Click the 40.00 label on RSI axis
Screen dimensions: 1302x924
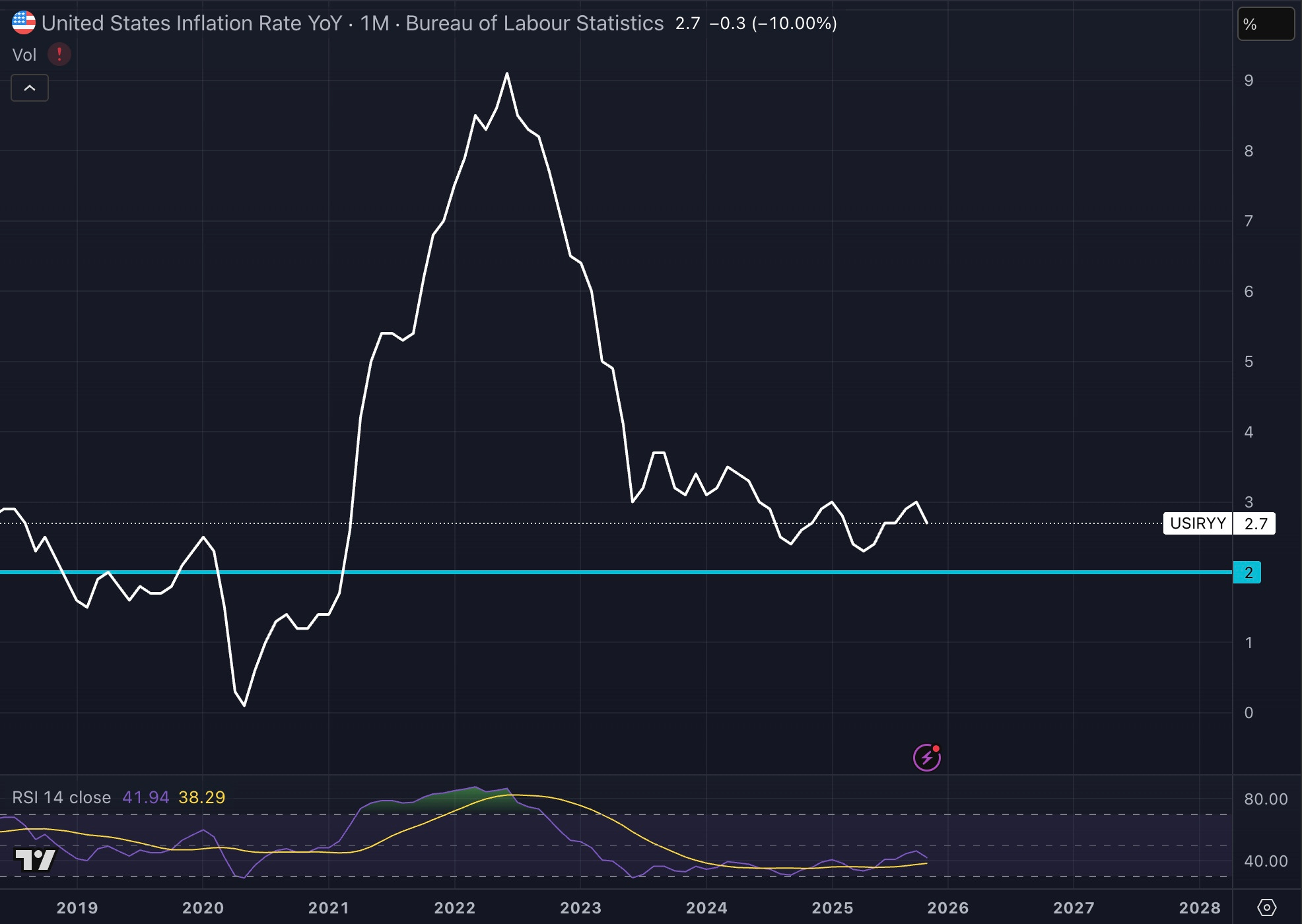tap(1266, 861)
